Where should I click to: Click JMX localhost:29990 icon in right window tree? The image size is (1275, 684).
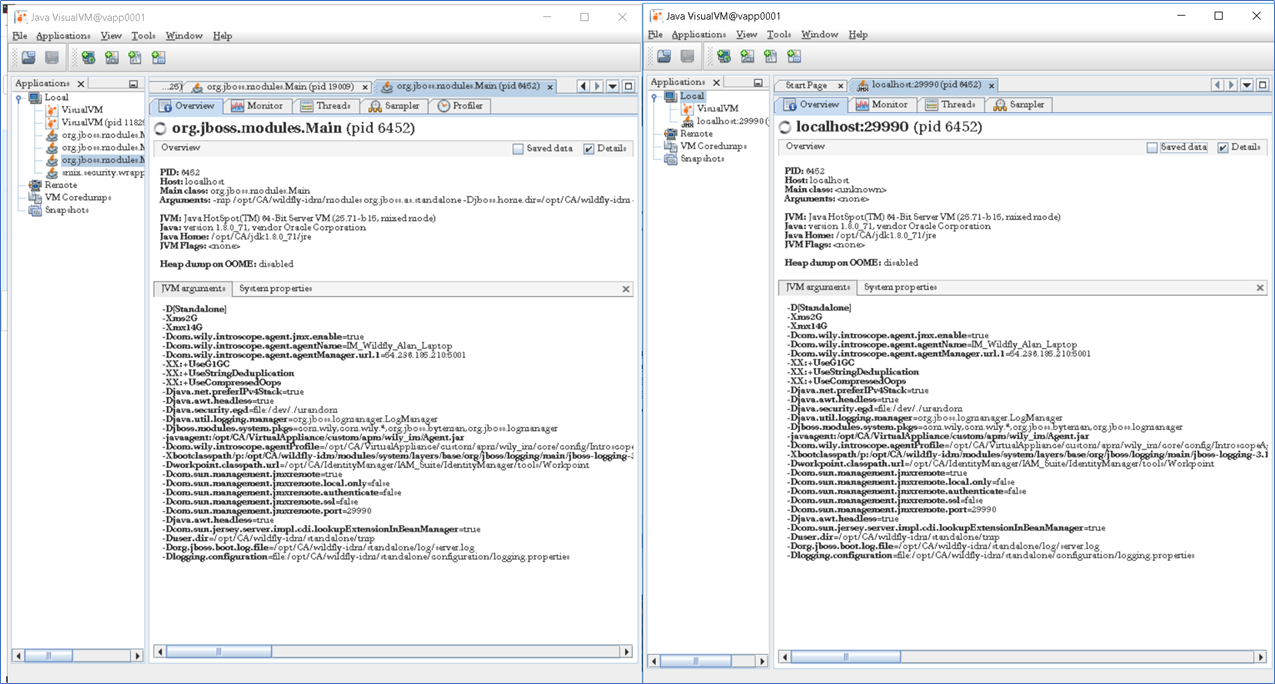(x=687, y=121)
